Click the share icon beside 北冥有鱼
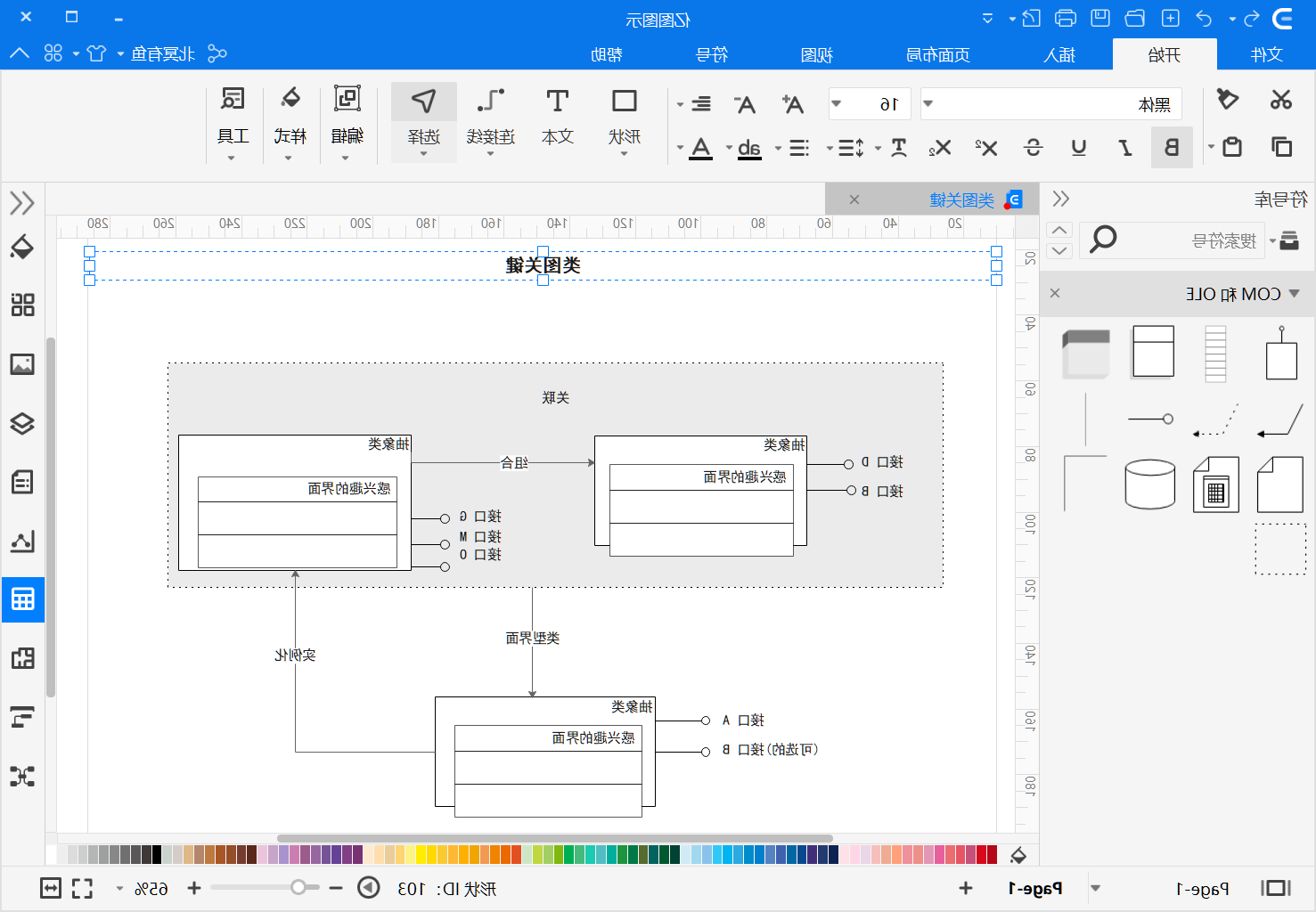Image resolution: width=1316 pixels, height=912 pixels. (x=217, y=53)
